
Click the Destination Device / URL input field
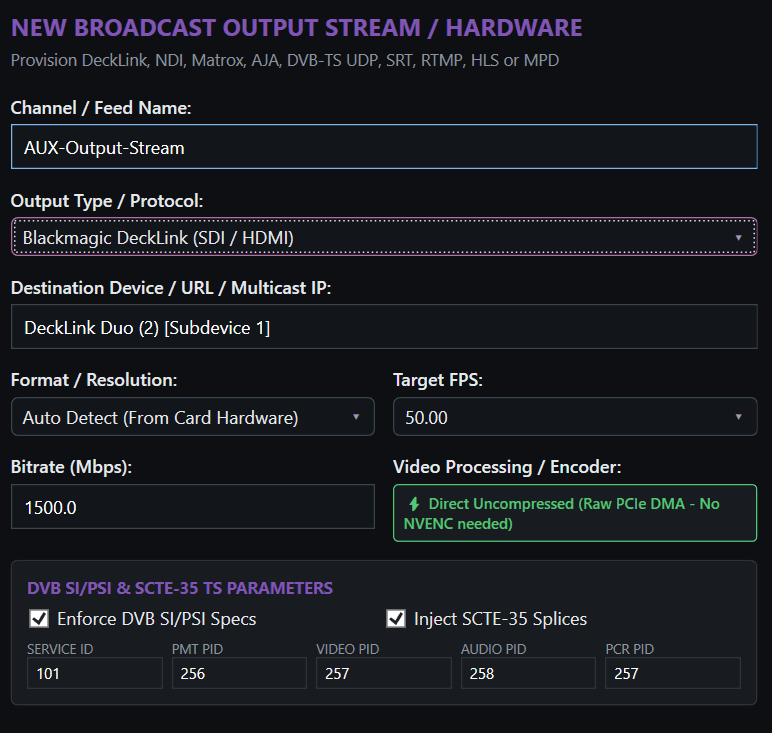pyautogui.click(x=384, y=327)
